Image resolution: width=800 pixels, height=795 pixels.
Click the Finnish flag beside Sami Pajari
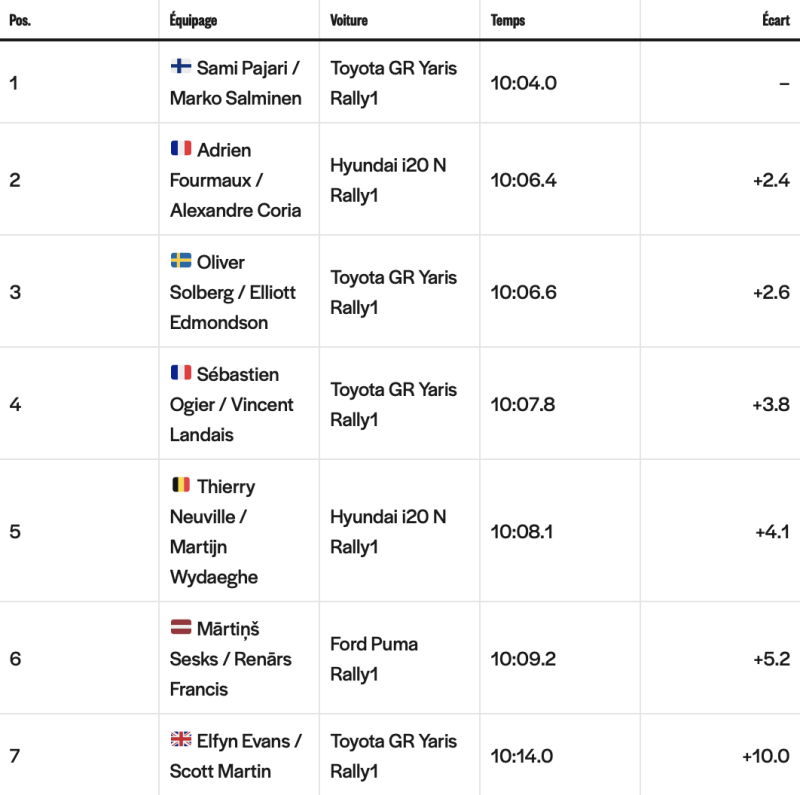pos(181,66)
